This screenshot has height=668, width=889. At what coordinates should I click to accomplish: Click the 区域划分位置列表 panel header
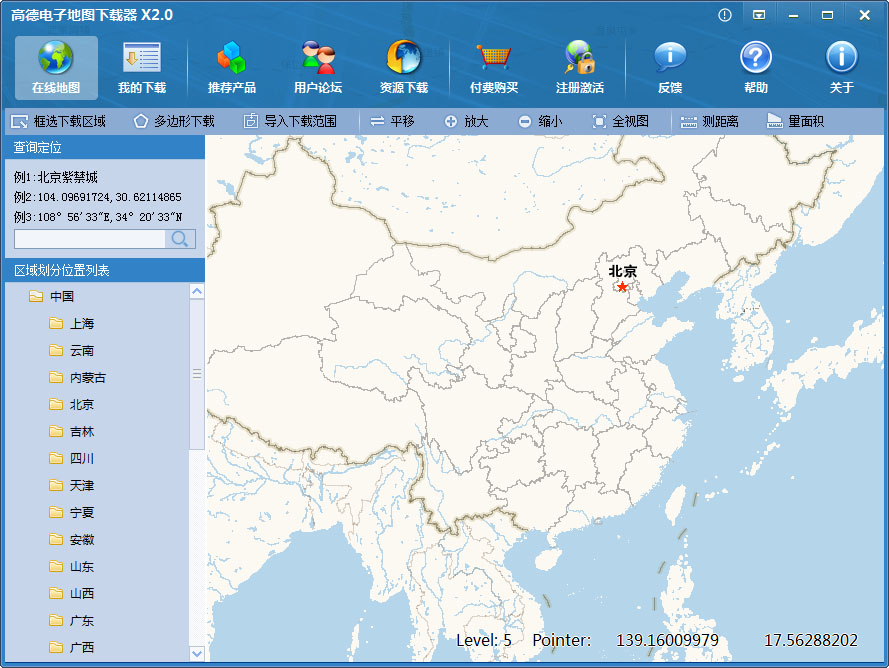(x=105, y=270)
